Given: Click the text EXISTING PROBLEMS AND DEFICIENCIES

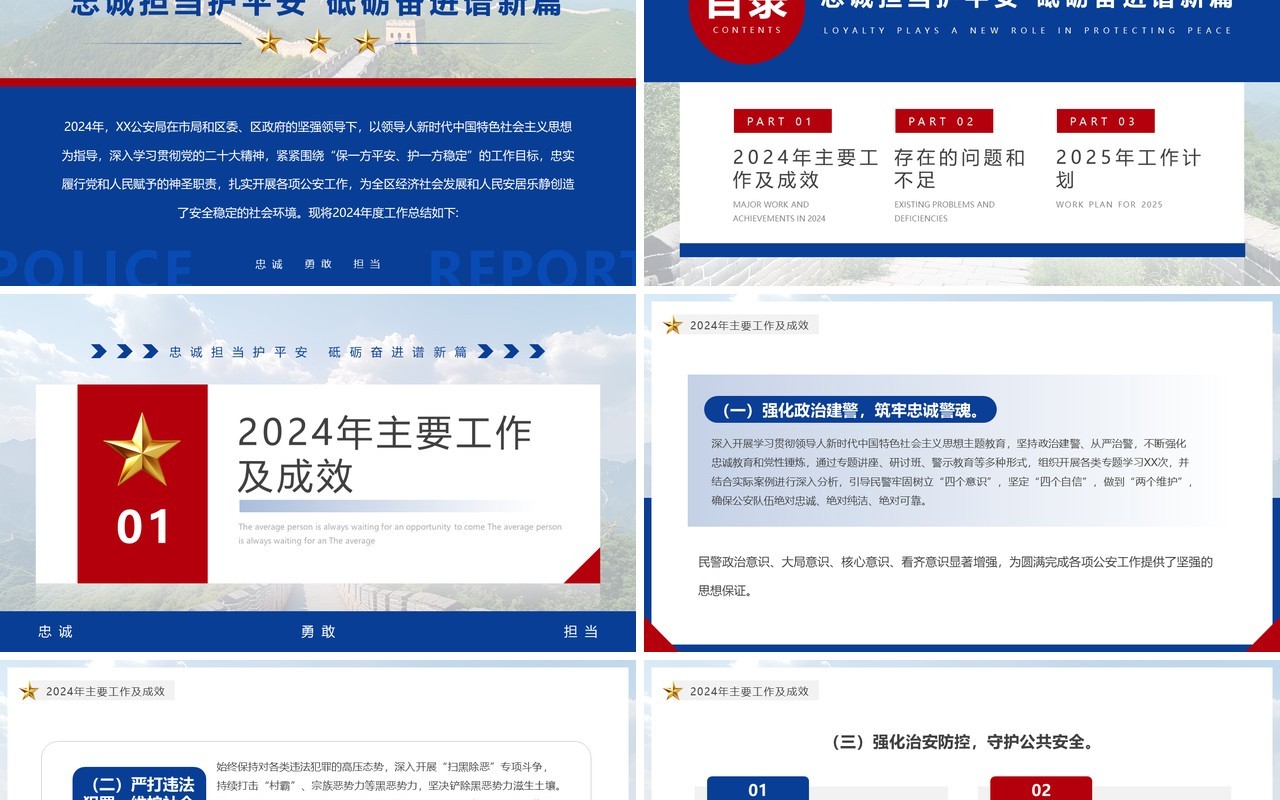Looking at the screenshot, I should pos(944,211).
